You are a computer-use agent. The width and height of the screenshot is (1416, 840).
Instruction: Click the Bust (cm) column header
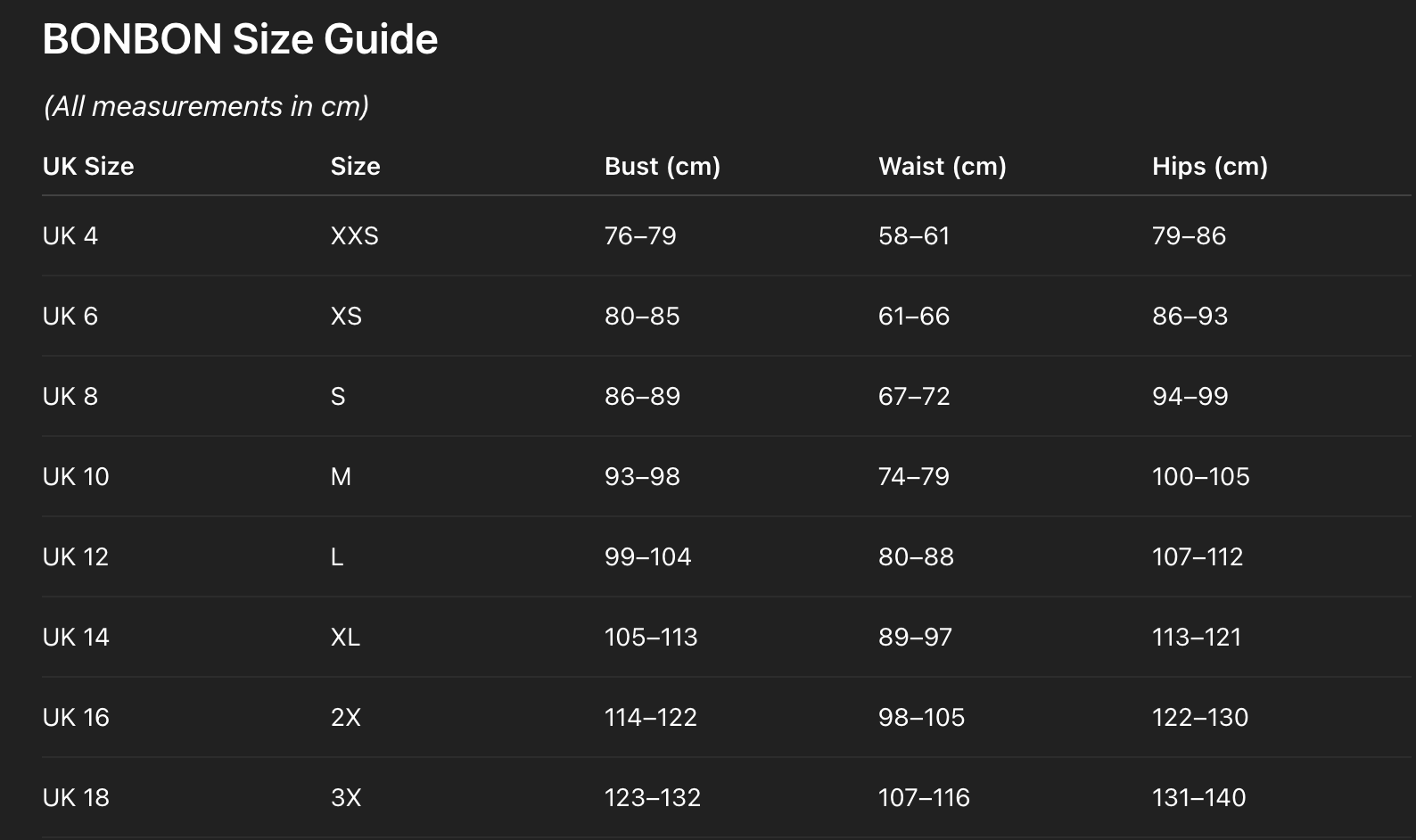[x=662, y=167]
